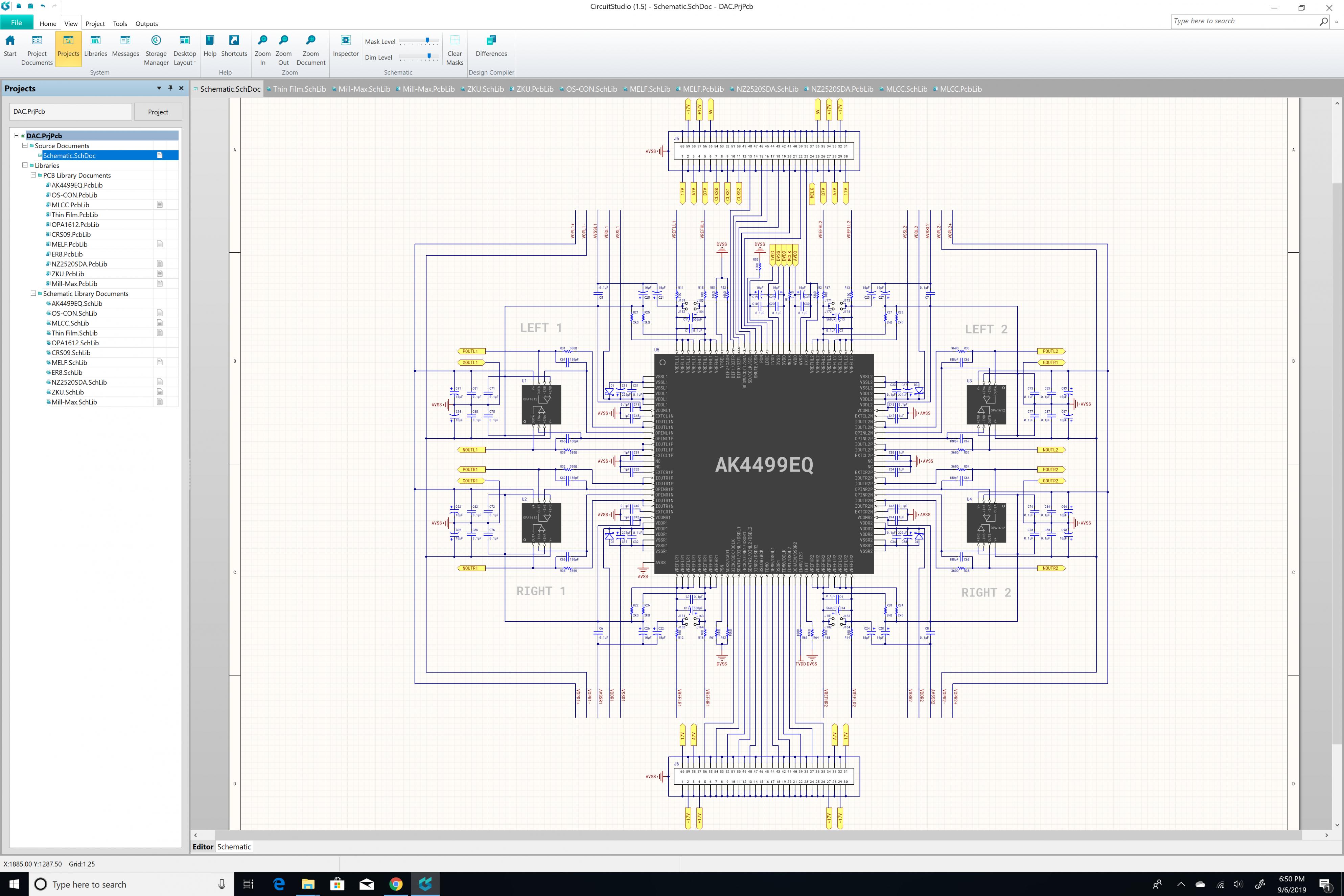Collapse PCB Library Documents folder
The image size is (1344, 896).
[x=33, y=175]
